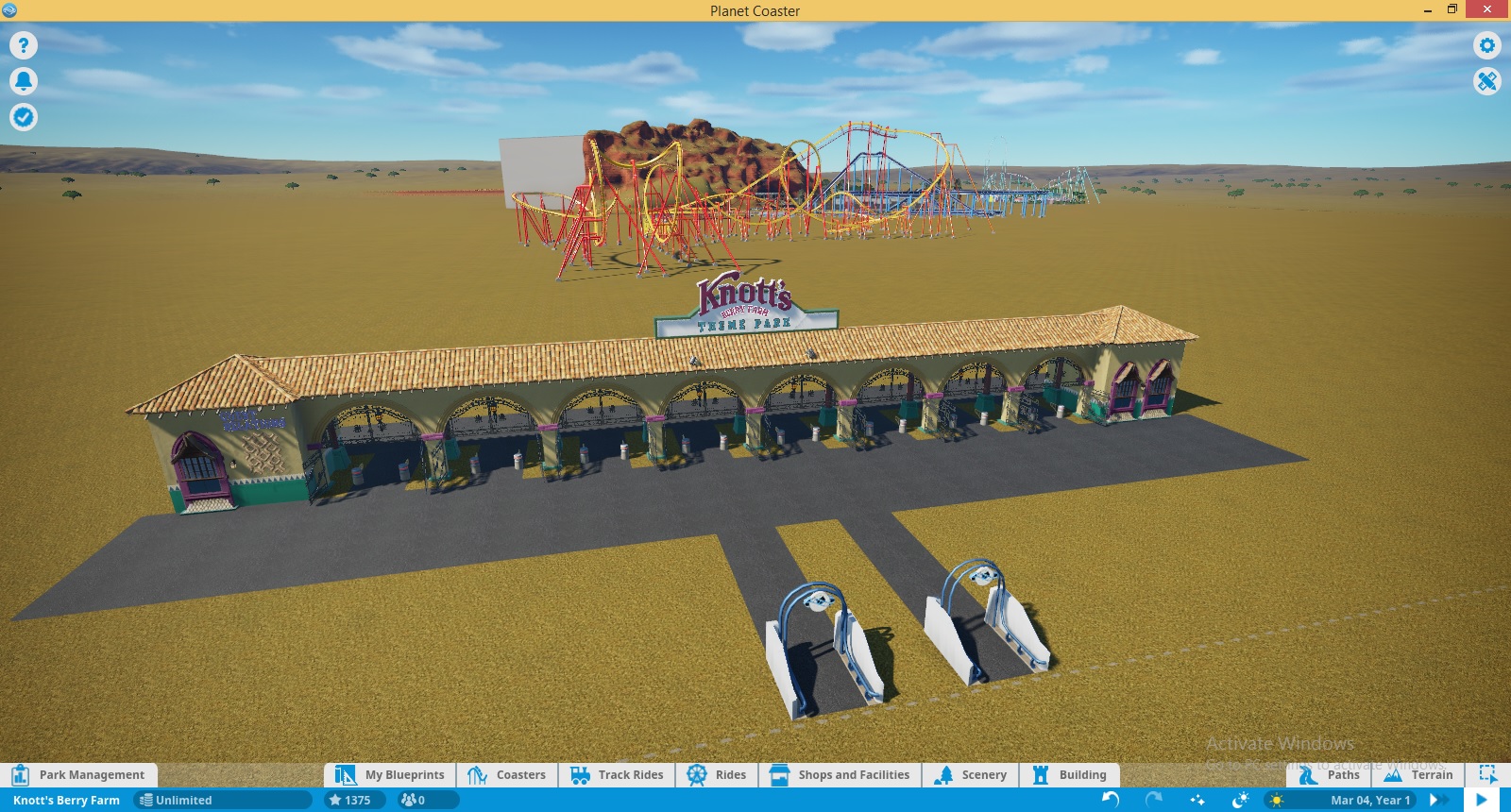Viewport: 1511px width, 812px height.
Task: Open the Park Management tab
Action: 79,775
